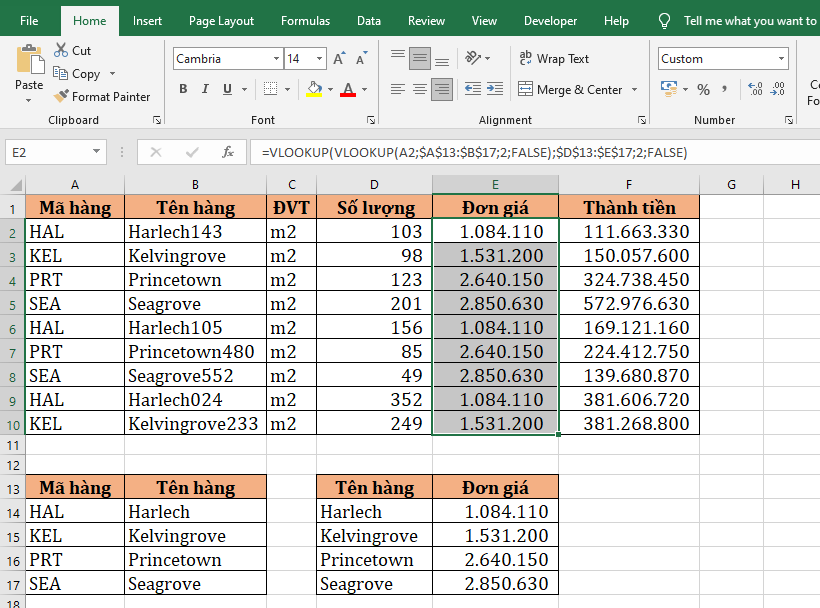Apply Percent Style number format
Image resolution: width=820 pixels, height=608 pixels.
pos(704,90)
